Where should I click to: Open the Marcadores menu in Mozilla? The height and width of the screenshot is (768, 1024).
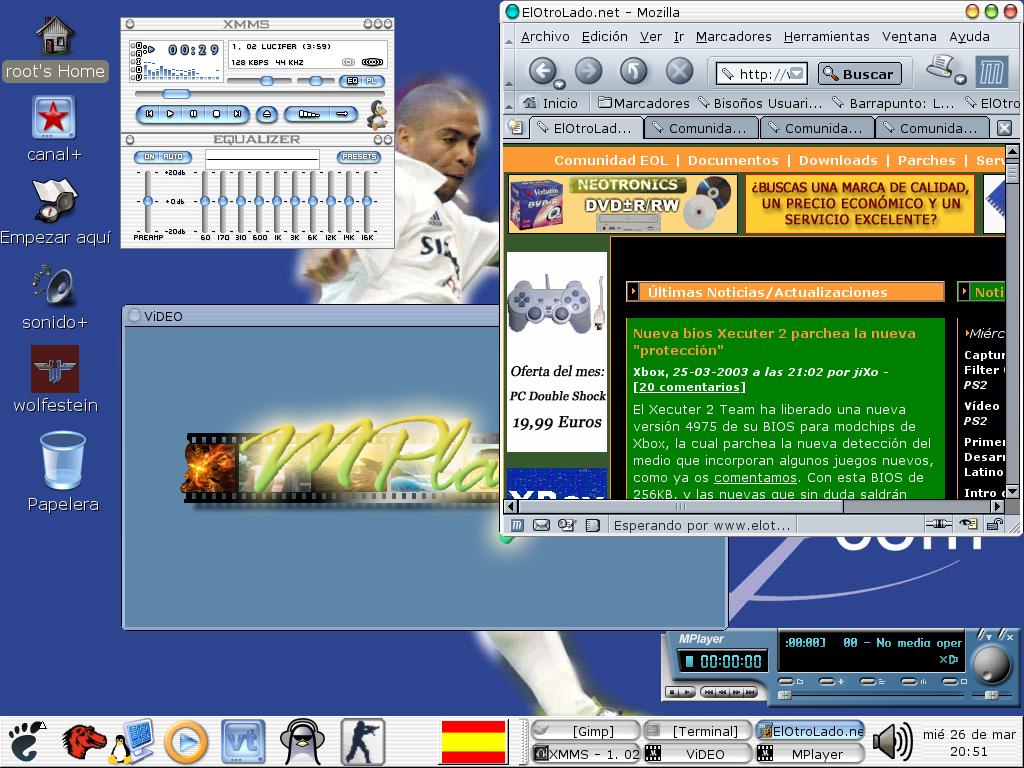(733, 37)
